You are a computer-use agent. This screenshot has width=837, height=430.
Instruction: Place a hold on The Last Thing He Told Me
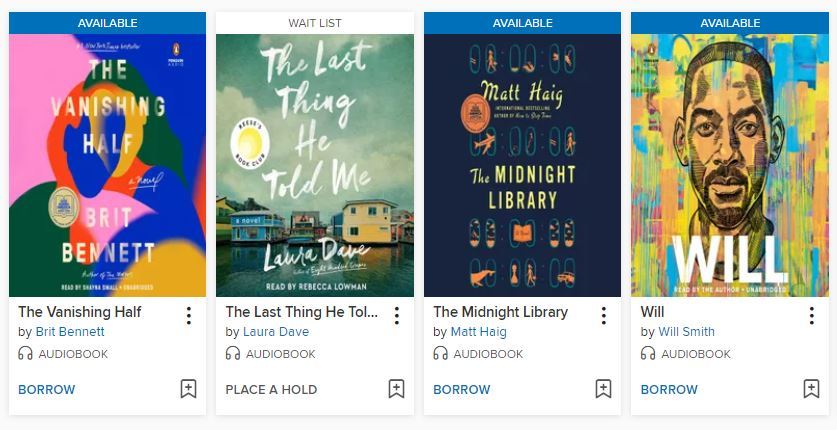[271, 389]
